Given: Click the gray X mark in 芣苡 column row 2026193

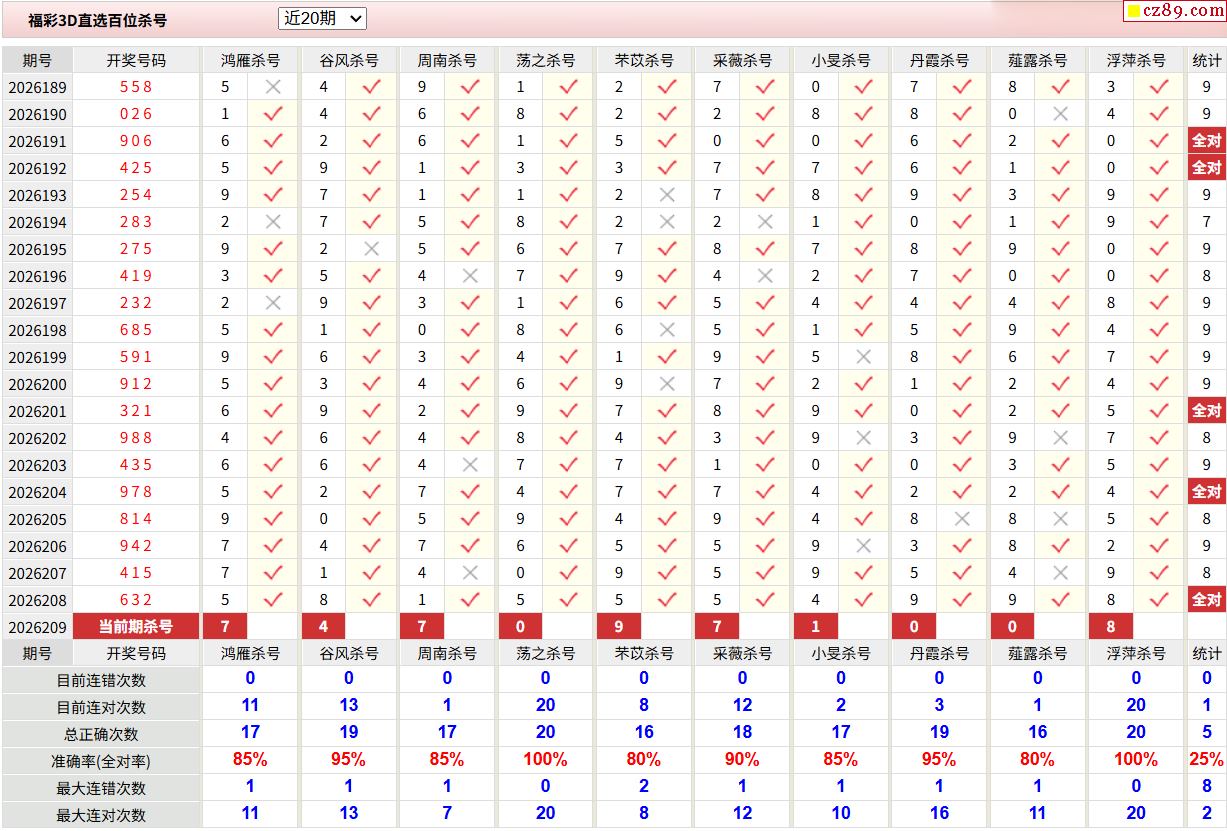Looking at the screenshot, I should (x=667, y=195).
